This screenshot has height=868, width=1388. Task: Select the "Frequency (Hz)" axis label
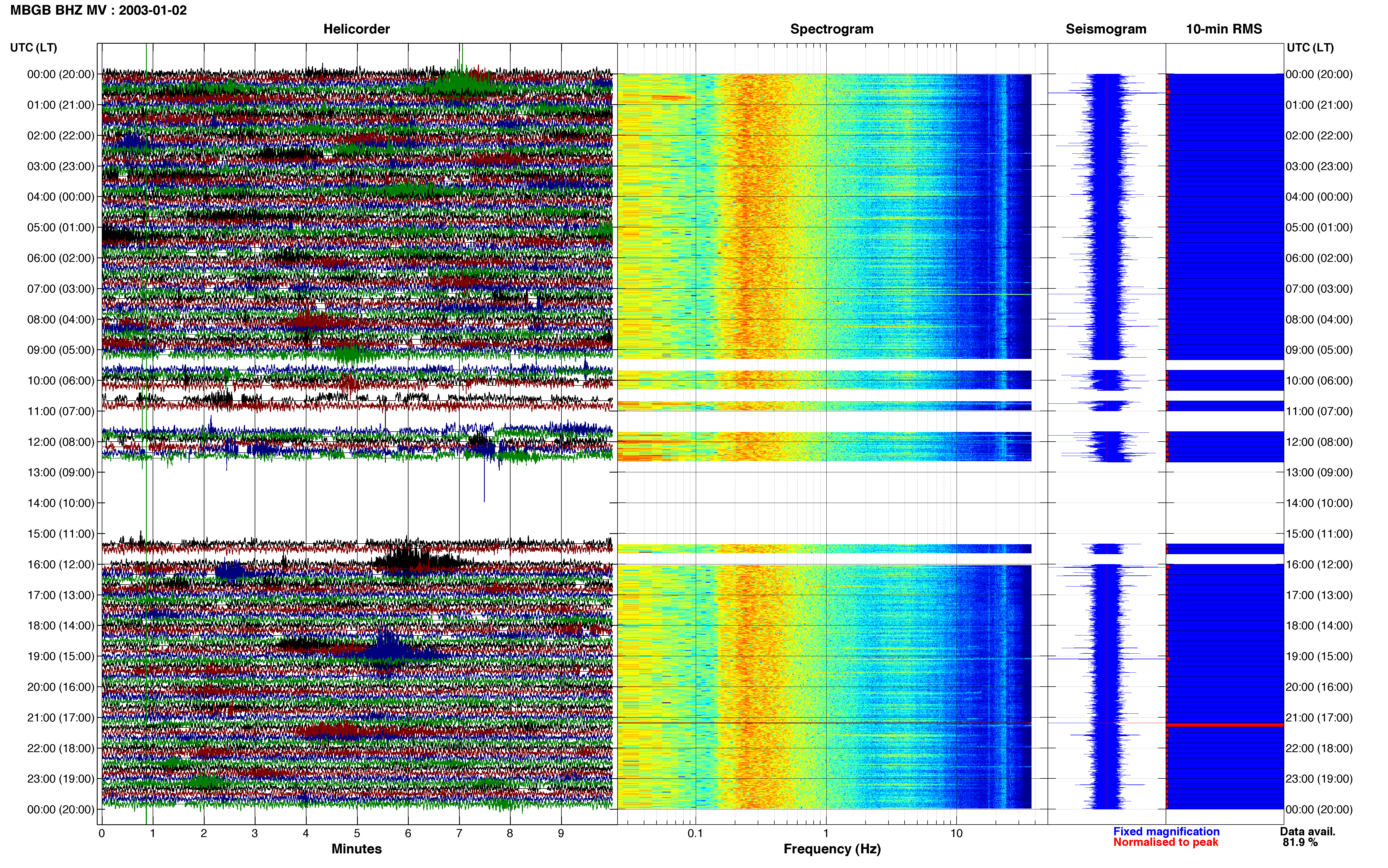pyautogui.click(x=832, y=848)
